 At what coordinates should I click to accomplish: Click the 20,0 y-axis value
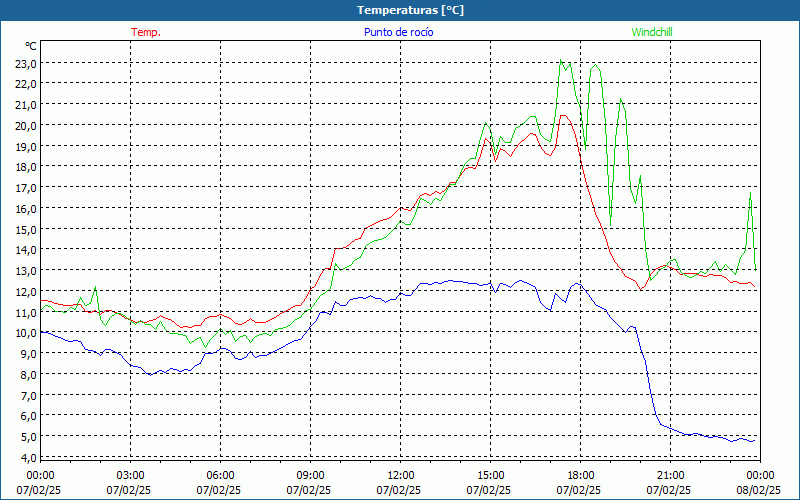pyautogui.click(x=26, y=127)
